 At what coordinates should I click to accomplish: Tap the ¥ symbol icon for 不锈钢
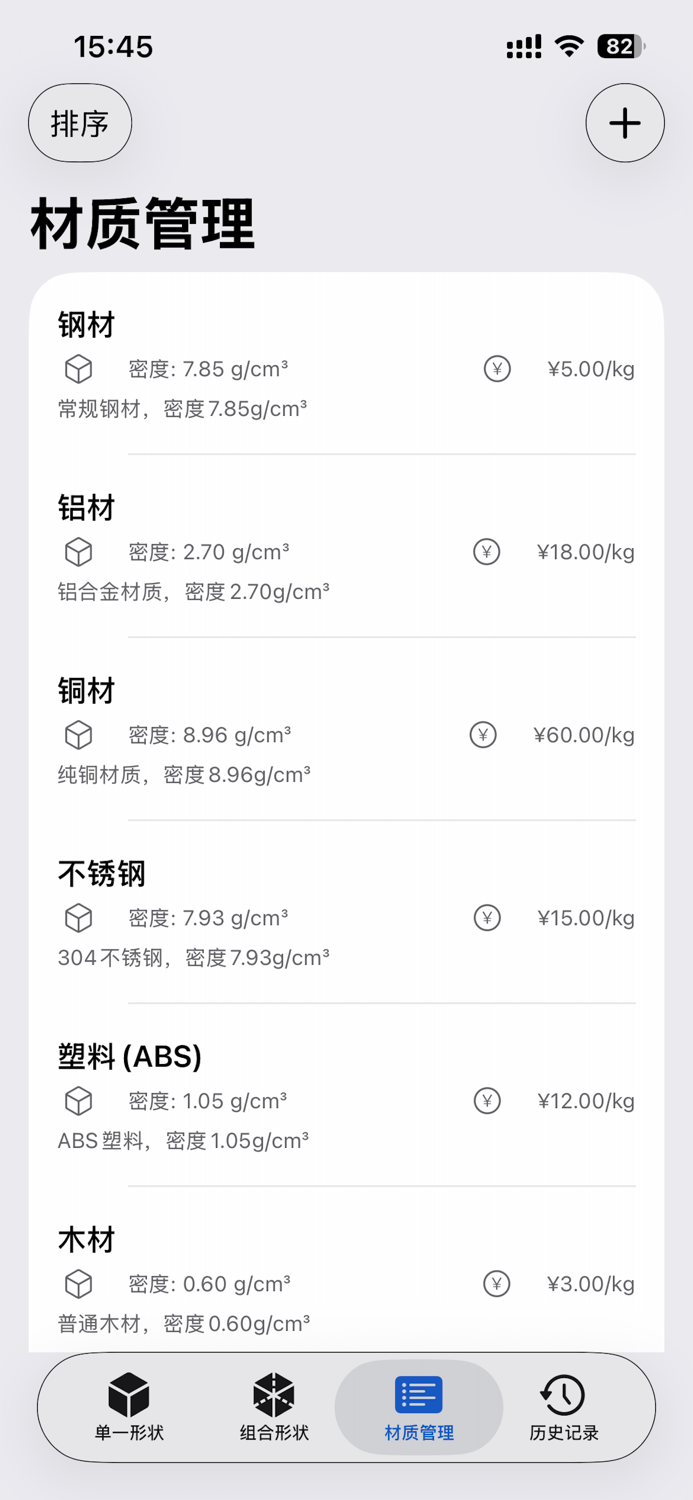click(x=486, y=917)
